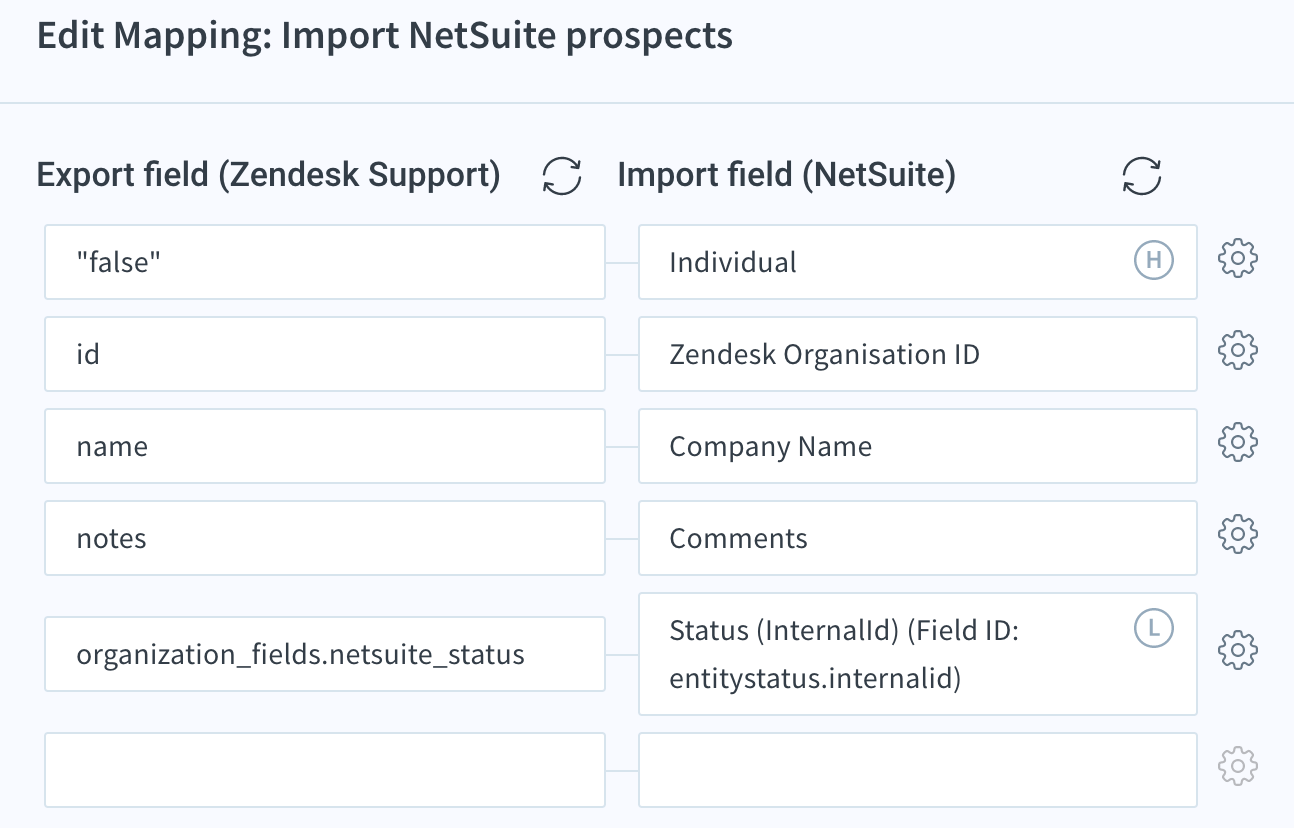Edit the organization_fields.netsuite_status export field
Image resolution: width=1294 pixels, height=828 pixels.
pos(325,654)
